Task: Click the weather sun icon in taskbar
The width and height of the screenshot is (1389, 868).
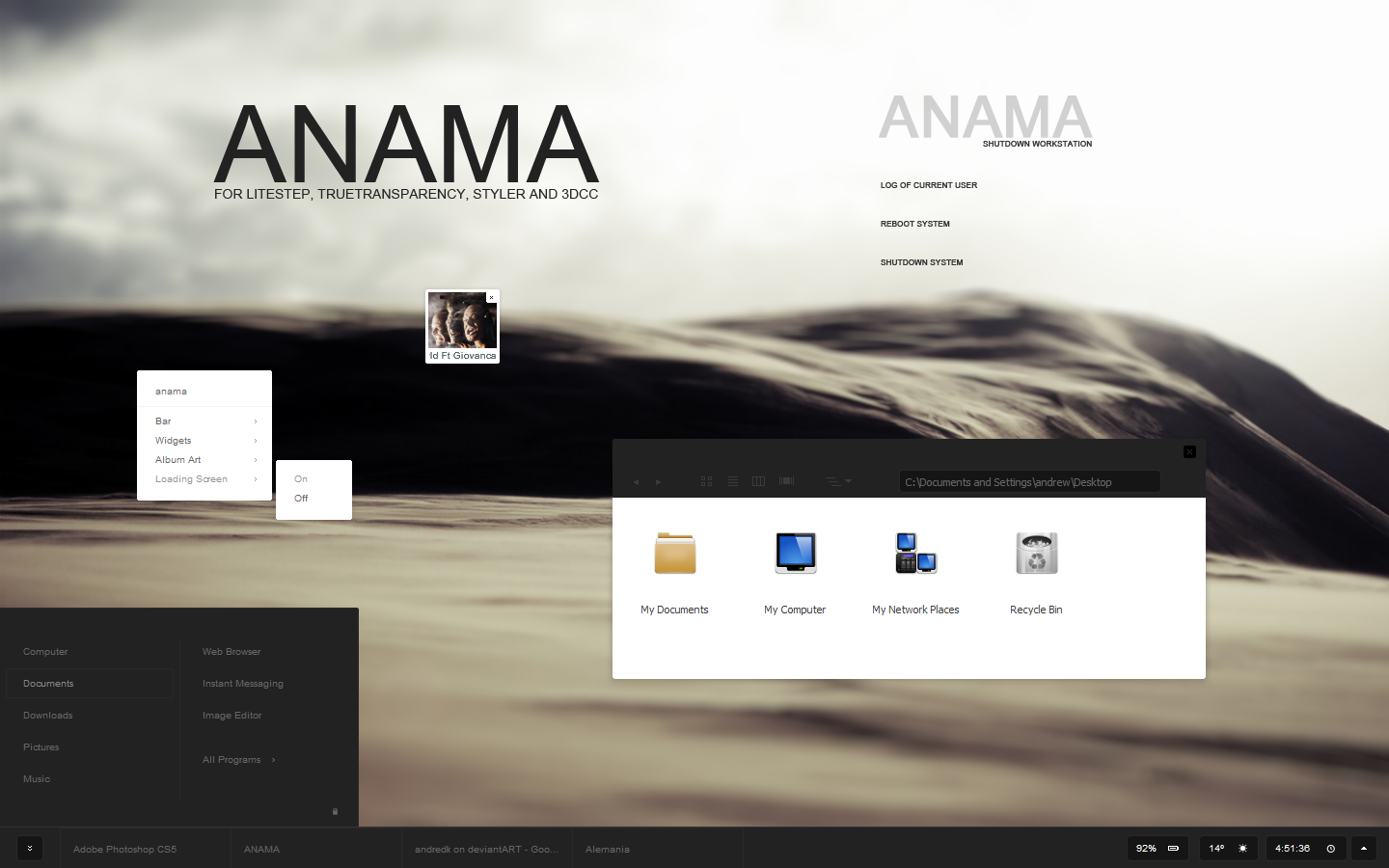Action: pyautogui.click(x=1242, y=849)
